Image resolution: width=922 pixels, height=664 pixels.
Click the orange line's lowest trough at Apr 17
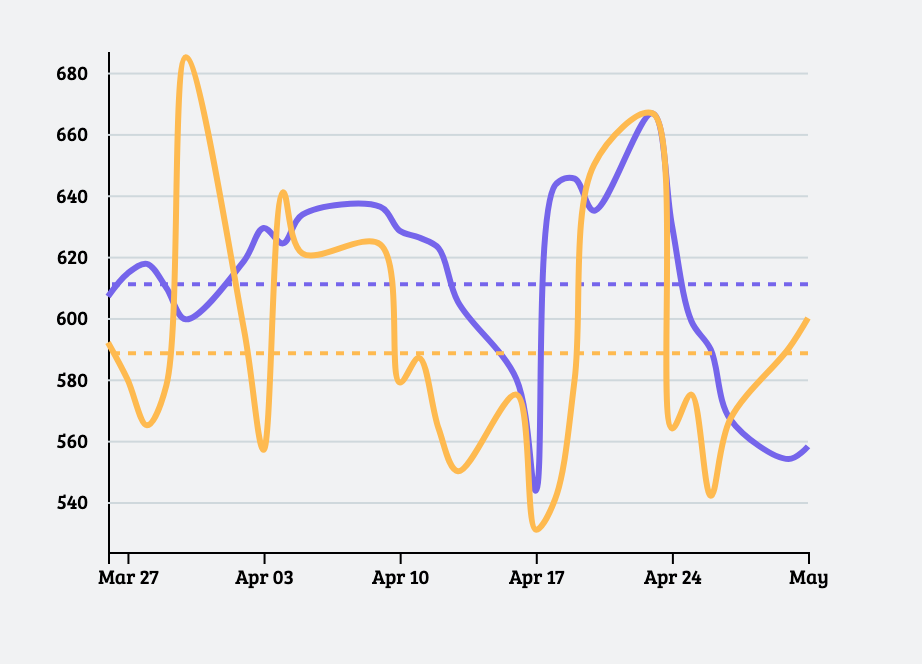tap(537, 529)
